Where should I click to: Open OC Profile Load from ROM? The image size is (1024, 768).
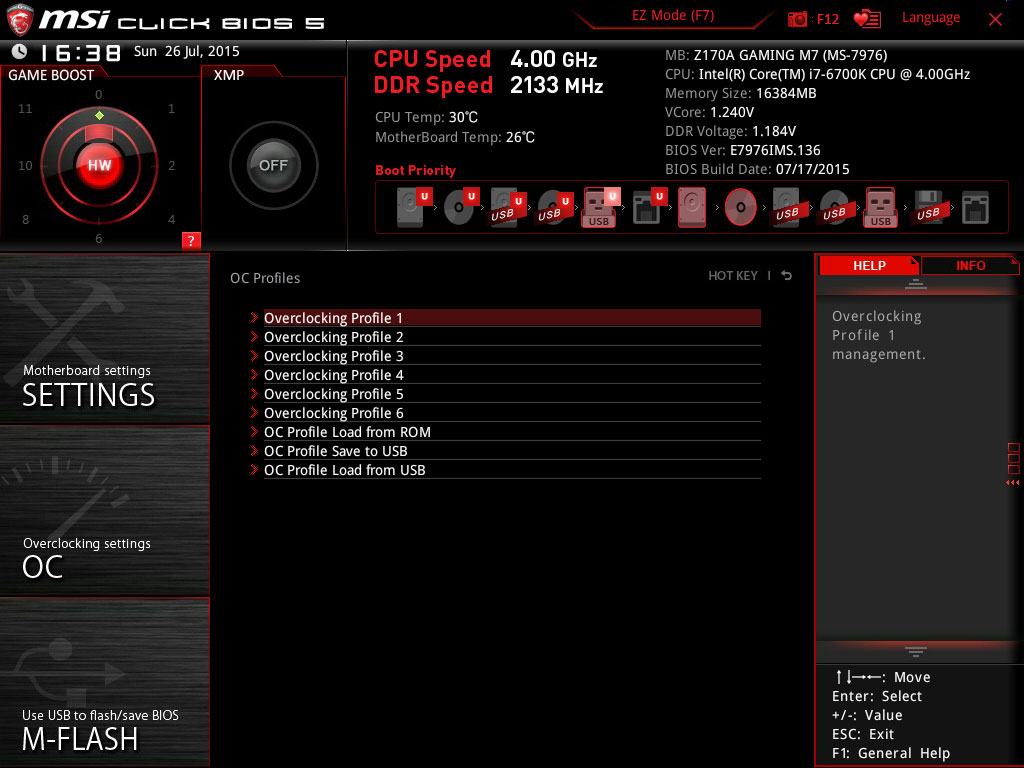tap(512, 431)
